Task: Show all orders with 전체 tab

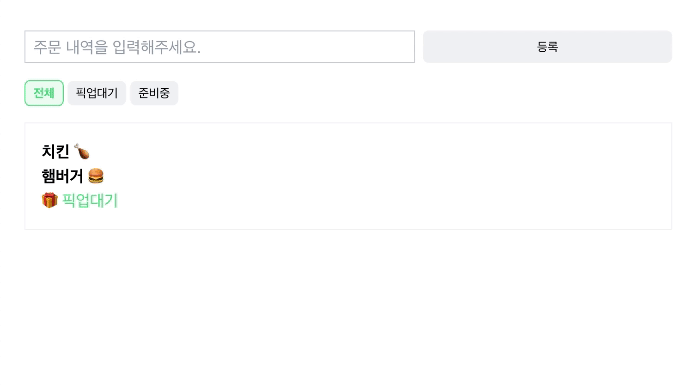Action: point(44,93)
